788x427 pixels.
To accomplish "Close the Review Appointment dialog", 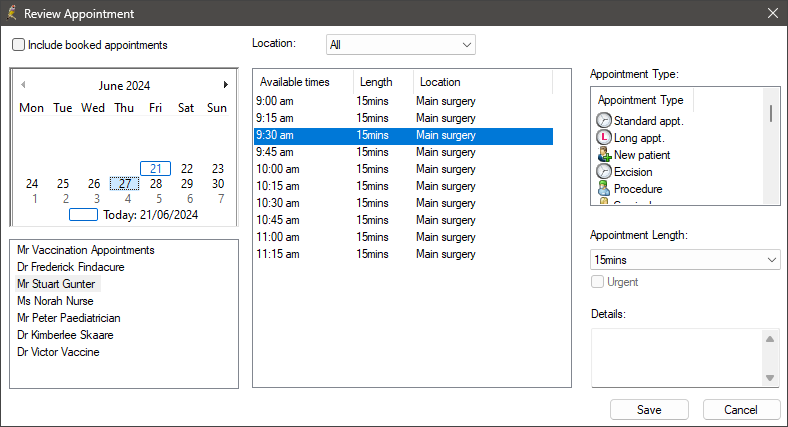I will [773, 13].
